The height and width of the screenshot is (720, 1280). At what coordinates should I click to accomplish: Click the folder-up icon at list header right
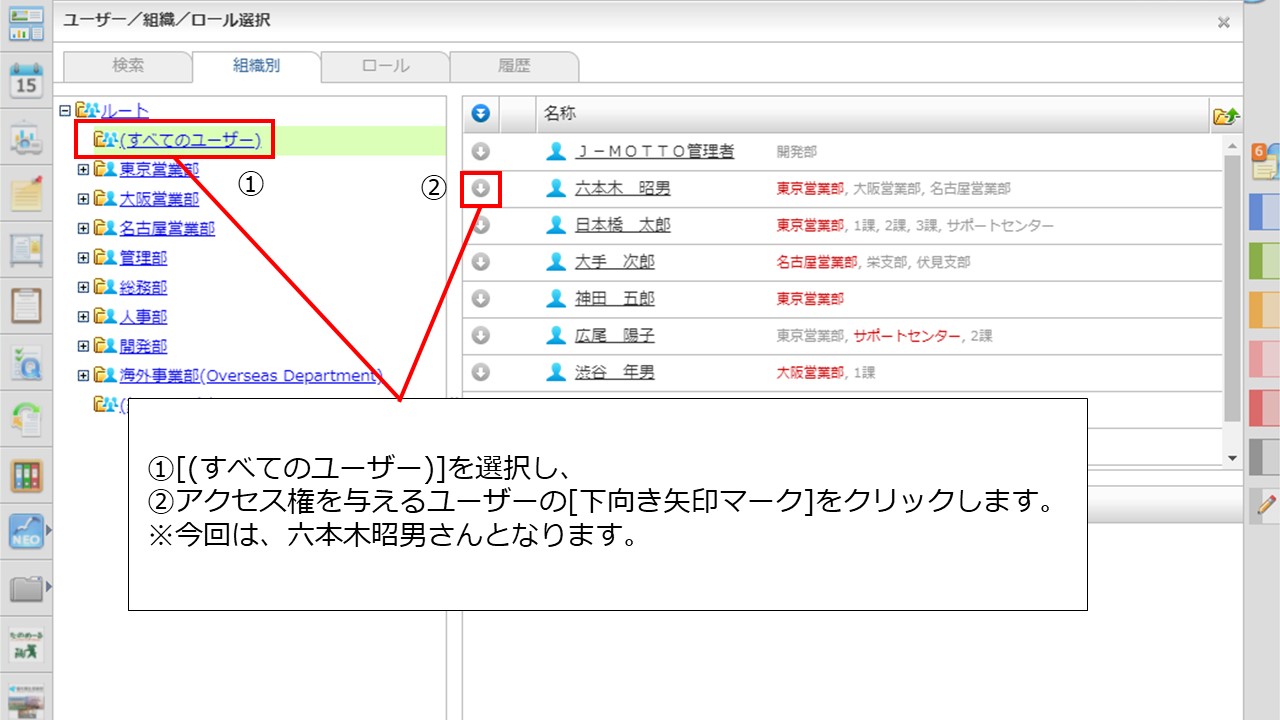coord(1225,116)
